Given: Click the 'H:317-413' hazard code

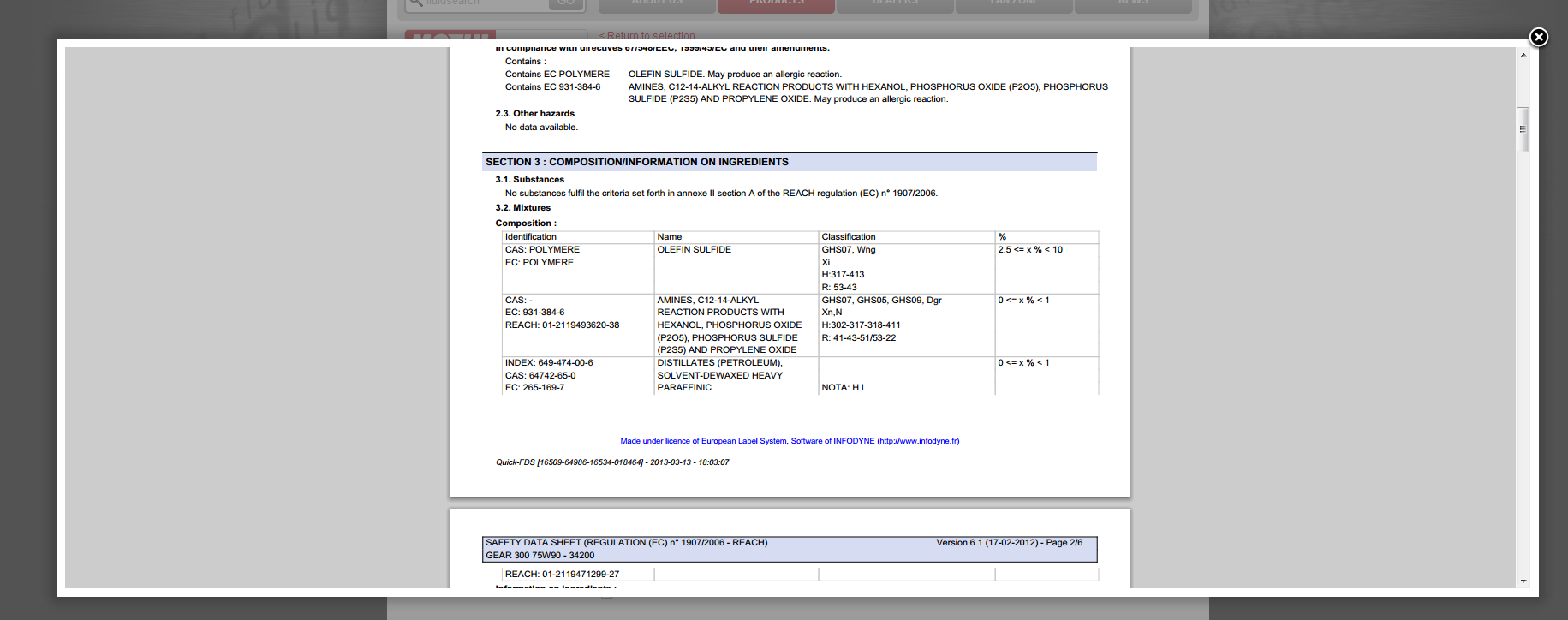Looking at the screenshot, I should [x=843, y=275].
